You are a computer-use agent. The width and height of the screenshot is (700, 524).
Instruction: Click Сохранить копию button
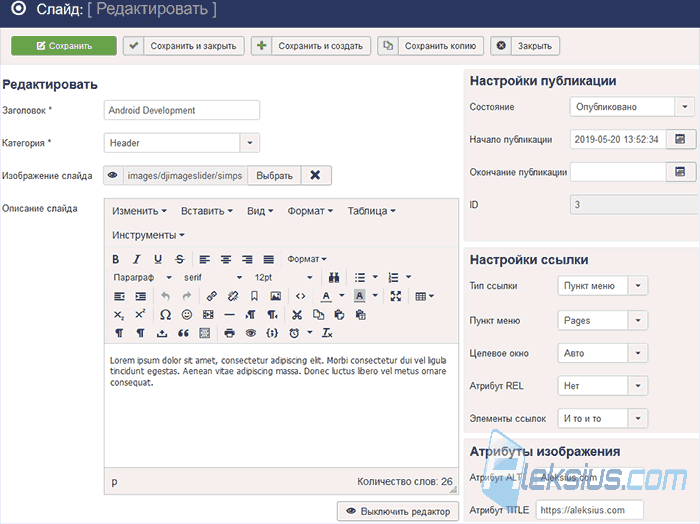point(430,46)
